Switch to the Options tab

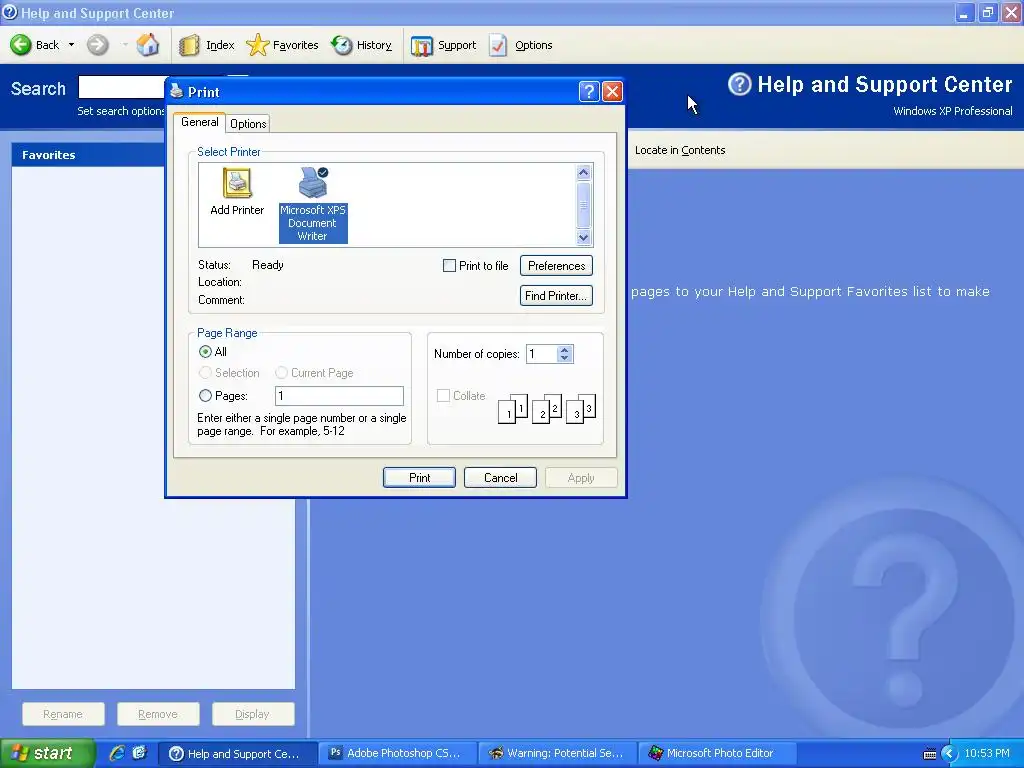click(x=248, y=123)
